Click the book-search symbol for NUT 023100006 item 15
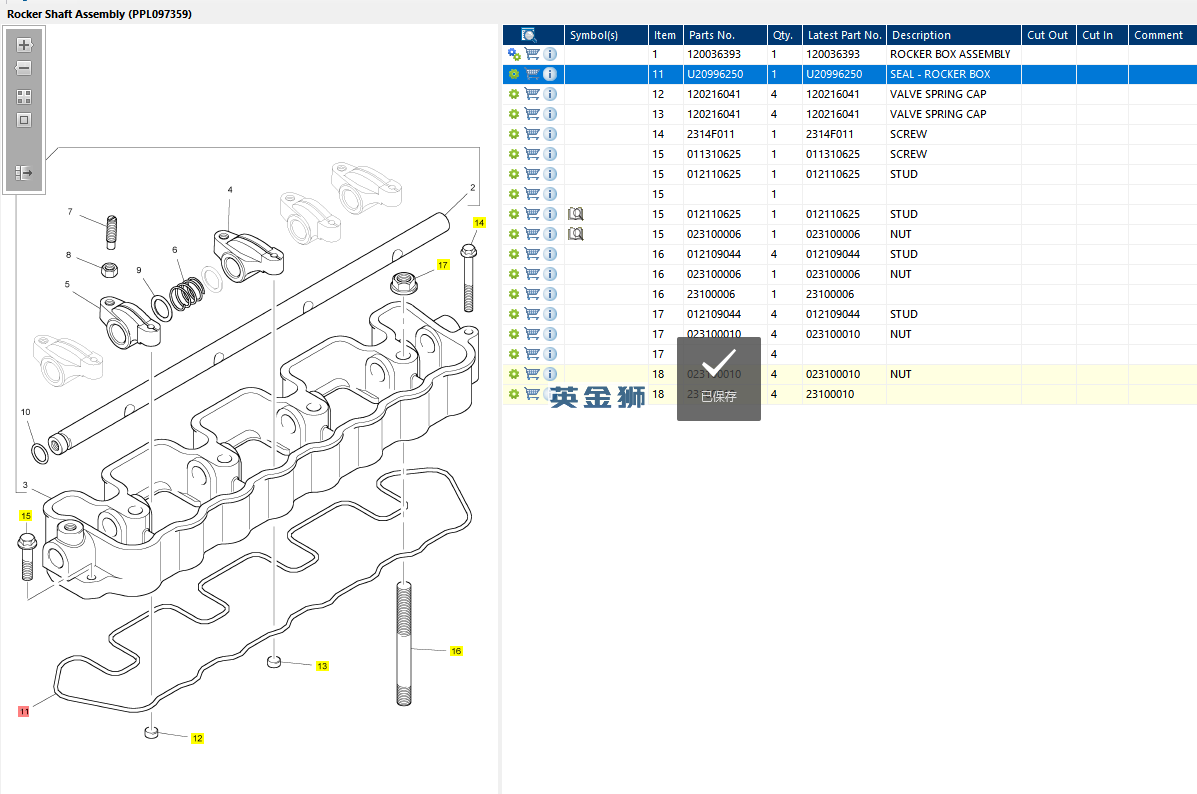Image resolution: width=1197 pixels, height=794 pixels. point(575,234)
